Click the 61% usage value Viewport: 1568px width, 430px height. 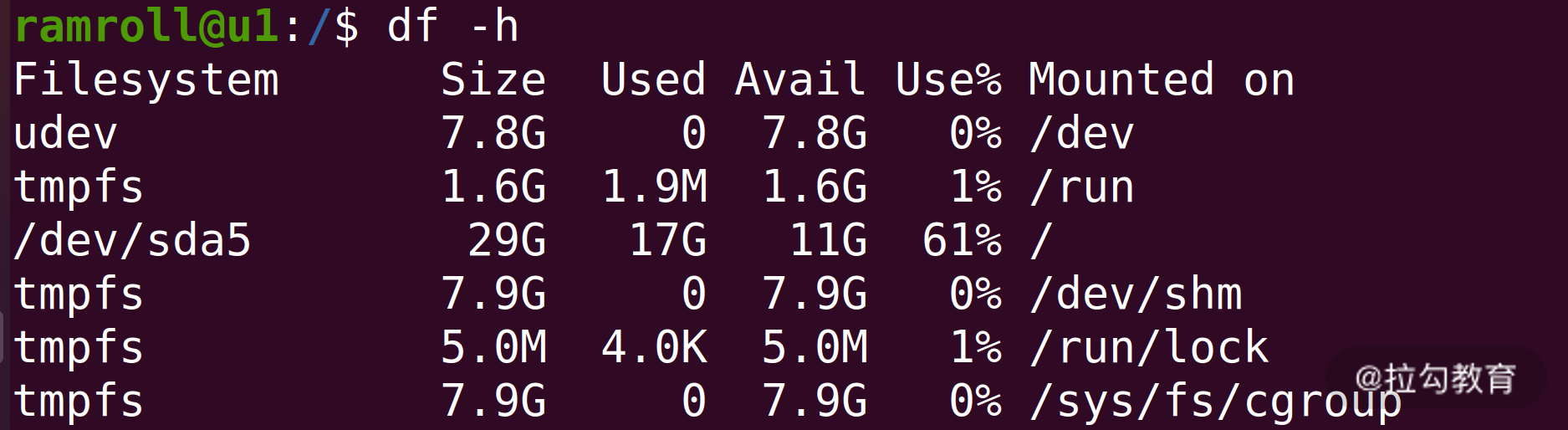tap(962, 241)
